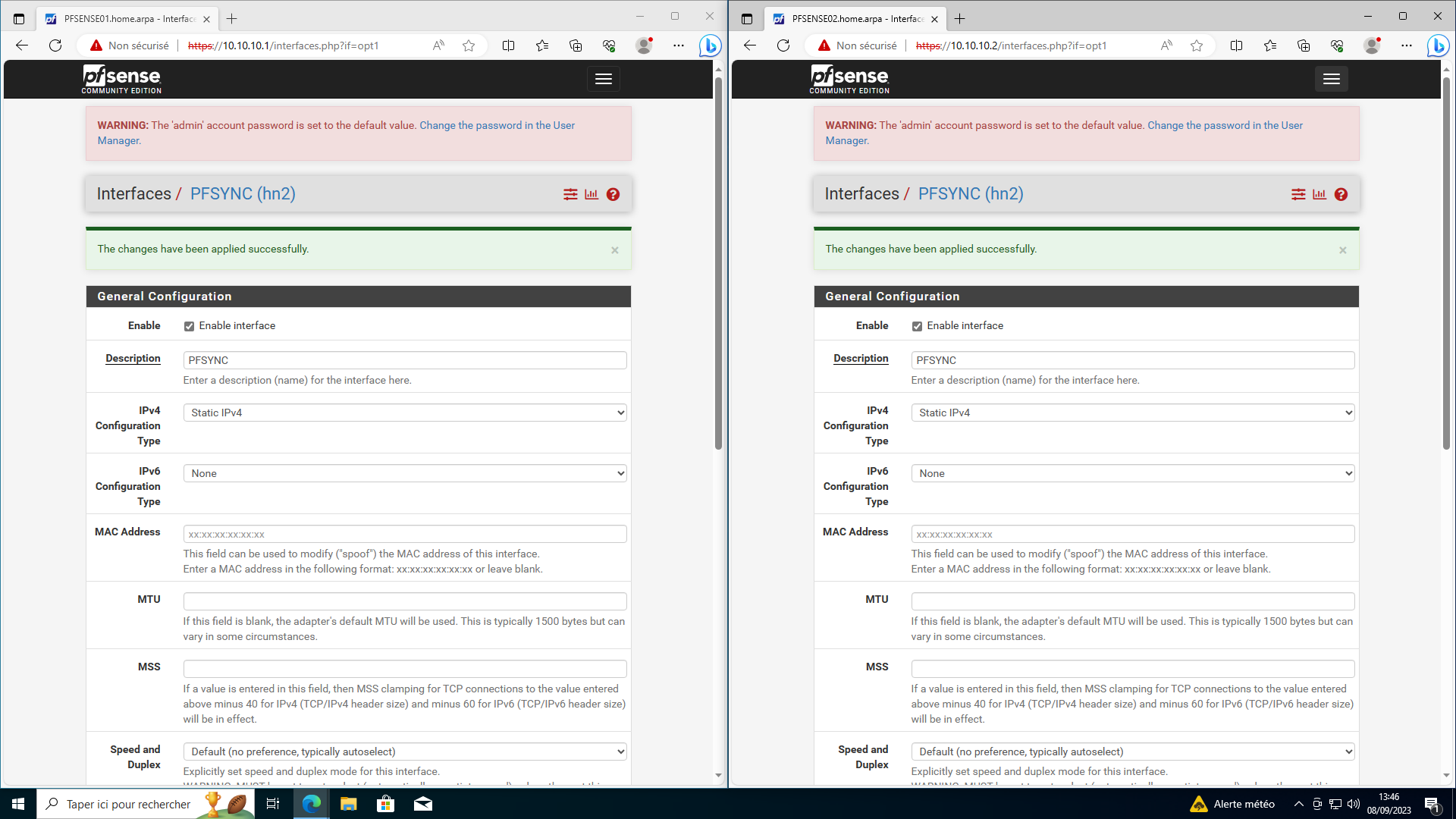Viewport: 1456px width, 819px height.
Task: Select the PFSENSE01.home.arpa browser tab
Action: point(120,19)
